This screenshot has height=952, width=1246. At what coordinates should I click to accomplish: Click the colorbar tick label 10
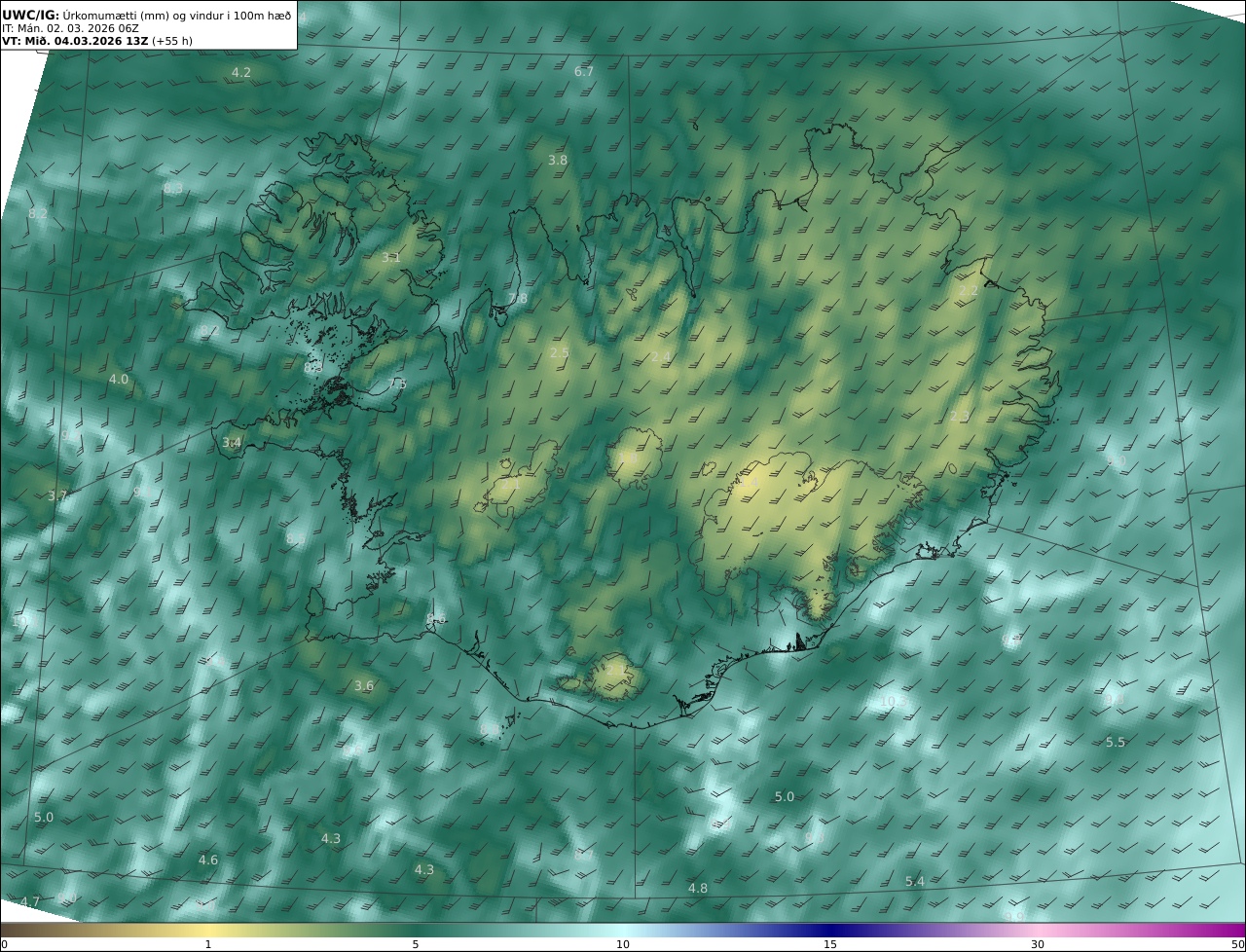[x=623, y=944]
